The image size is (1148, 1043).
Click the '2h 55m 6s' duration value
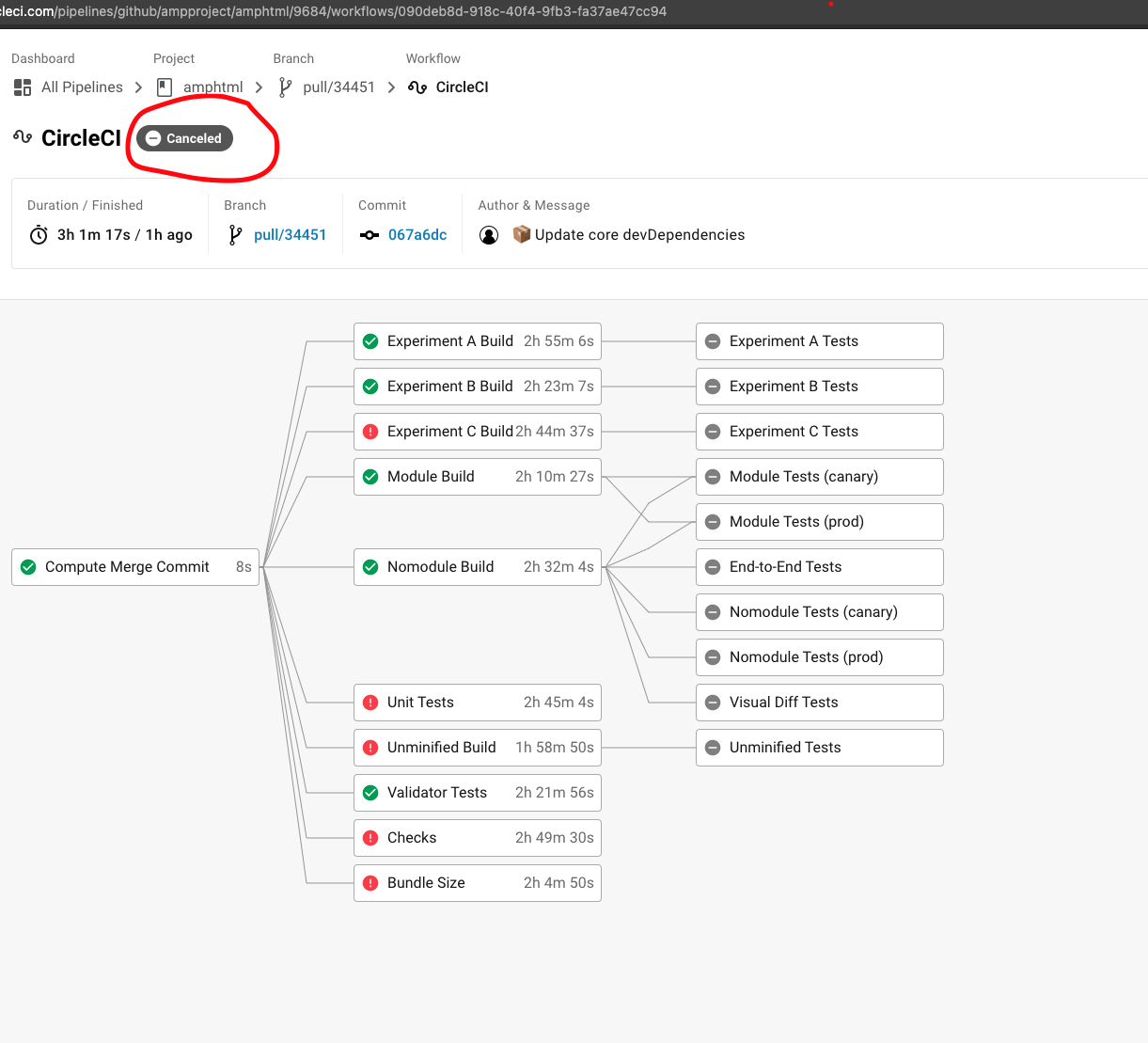(x=558, y=341)
